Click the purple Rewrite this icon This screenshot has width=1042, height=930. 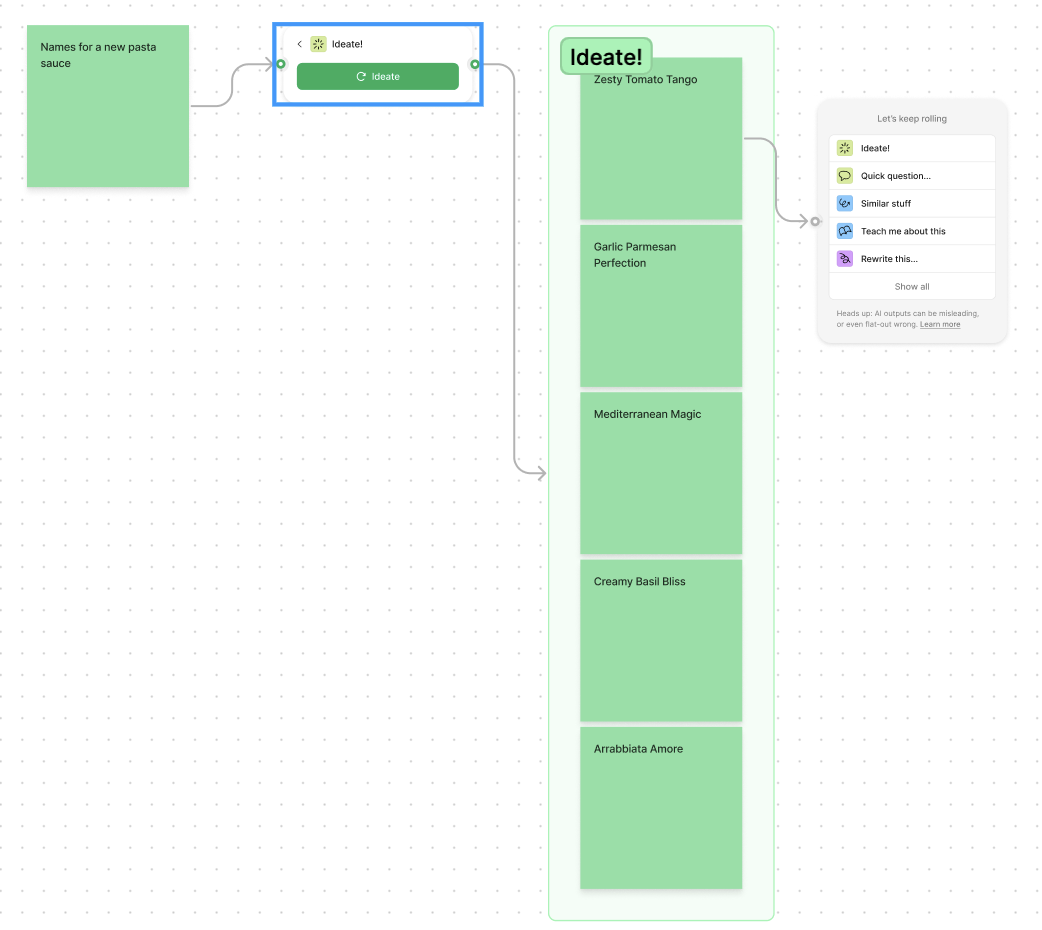click(845, 259)
